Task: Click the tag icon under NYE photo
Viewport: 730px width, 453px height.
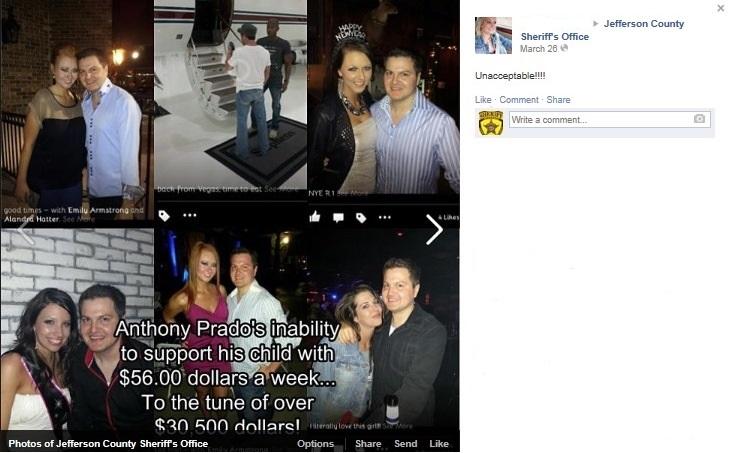Action: pyautogui.click(x=361, y=217)
